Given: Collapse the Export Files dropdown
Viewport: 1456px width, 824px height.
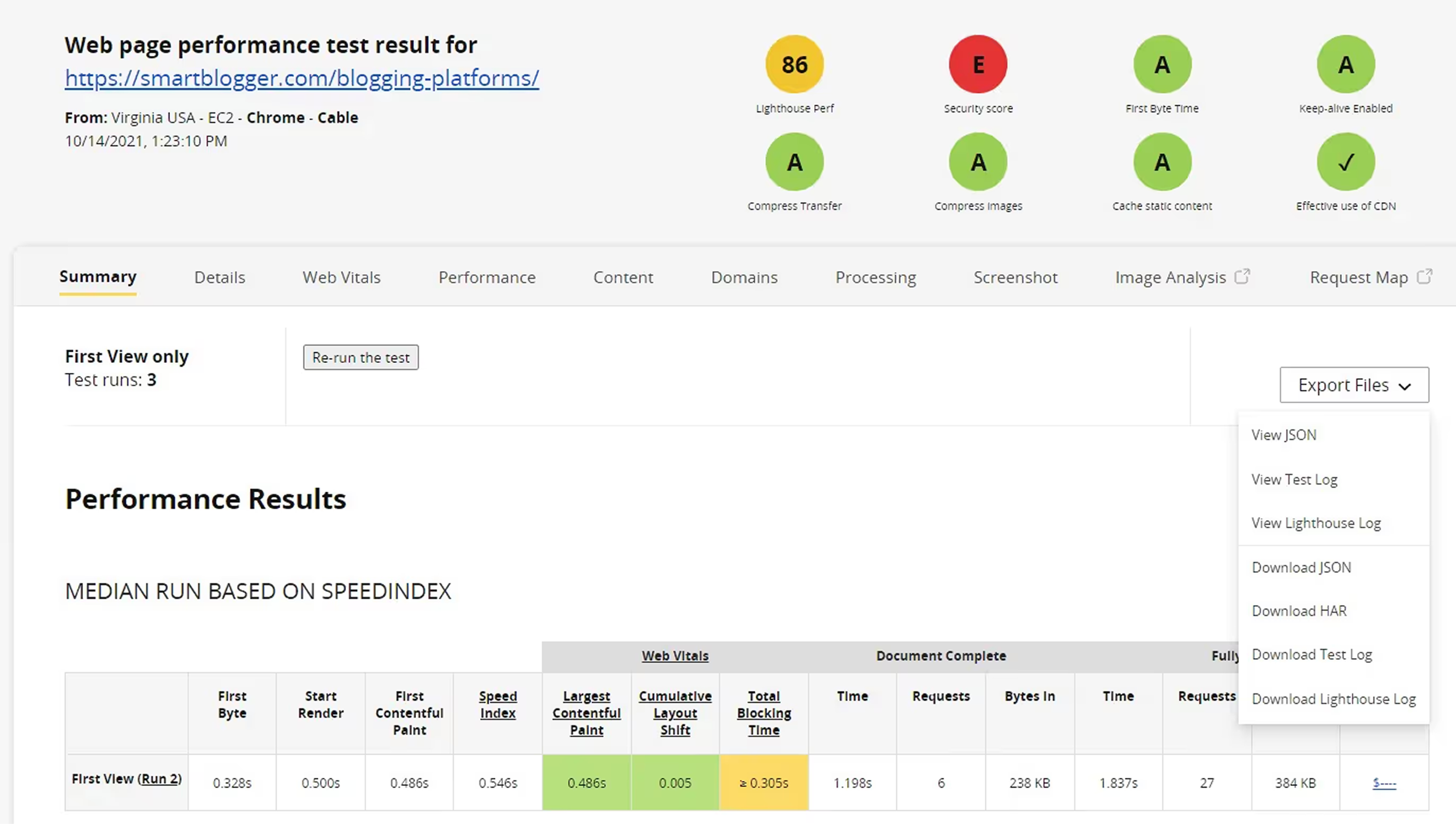Looking at the screenshot, I should click(1354, 385).
